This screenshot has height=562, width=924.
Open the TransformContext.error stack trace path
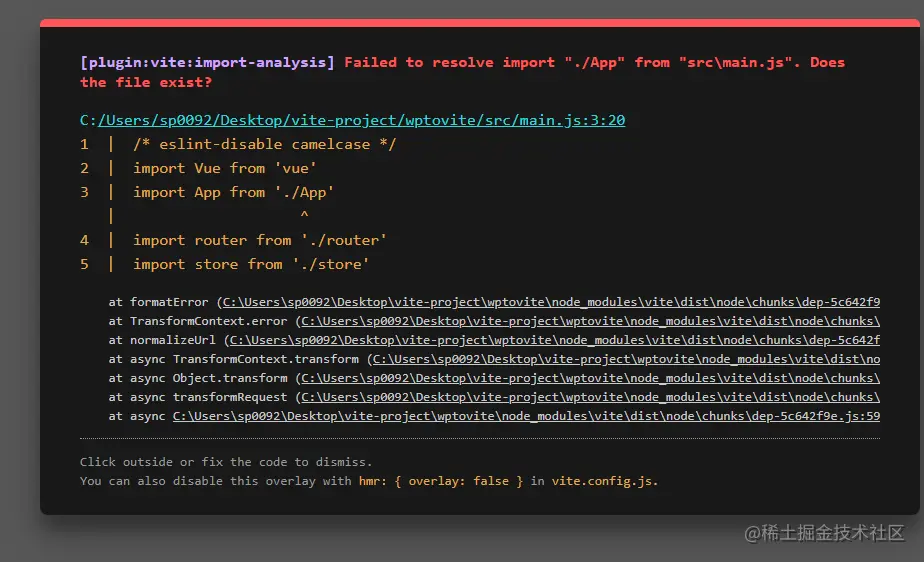pos(590,321)
